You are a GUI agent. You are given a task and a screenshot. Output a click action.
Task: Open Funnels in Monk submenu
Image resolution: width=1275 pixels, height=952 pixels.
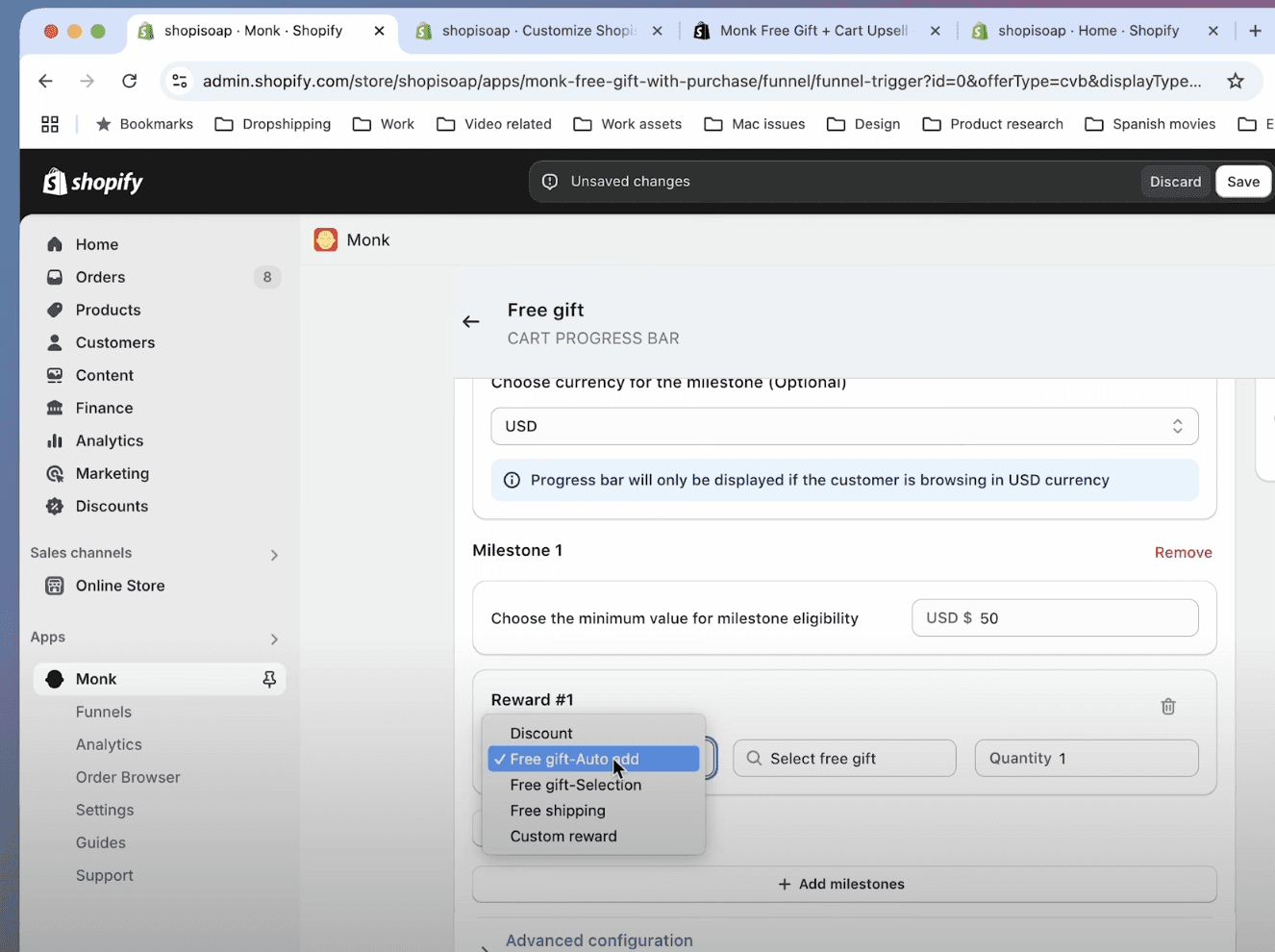104,712
